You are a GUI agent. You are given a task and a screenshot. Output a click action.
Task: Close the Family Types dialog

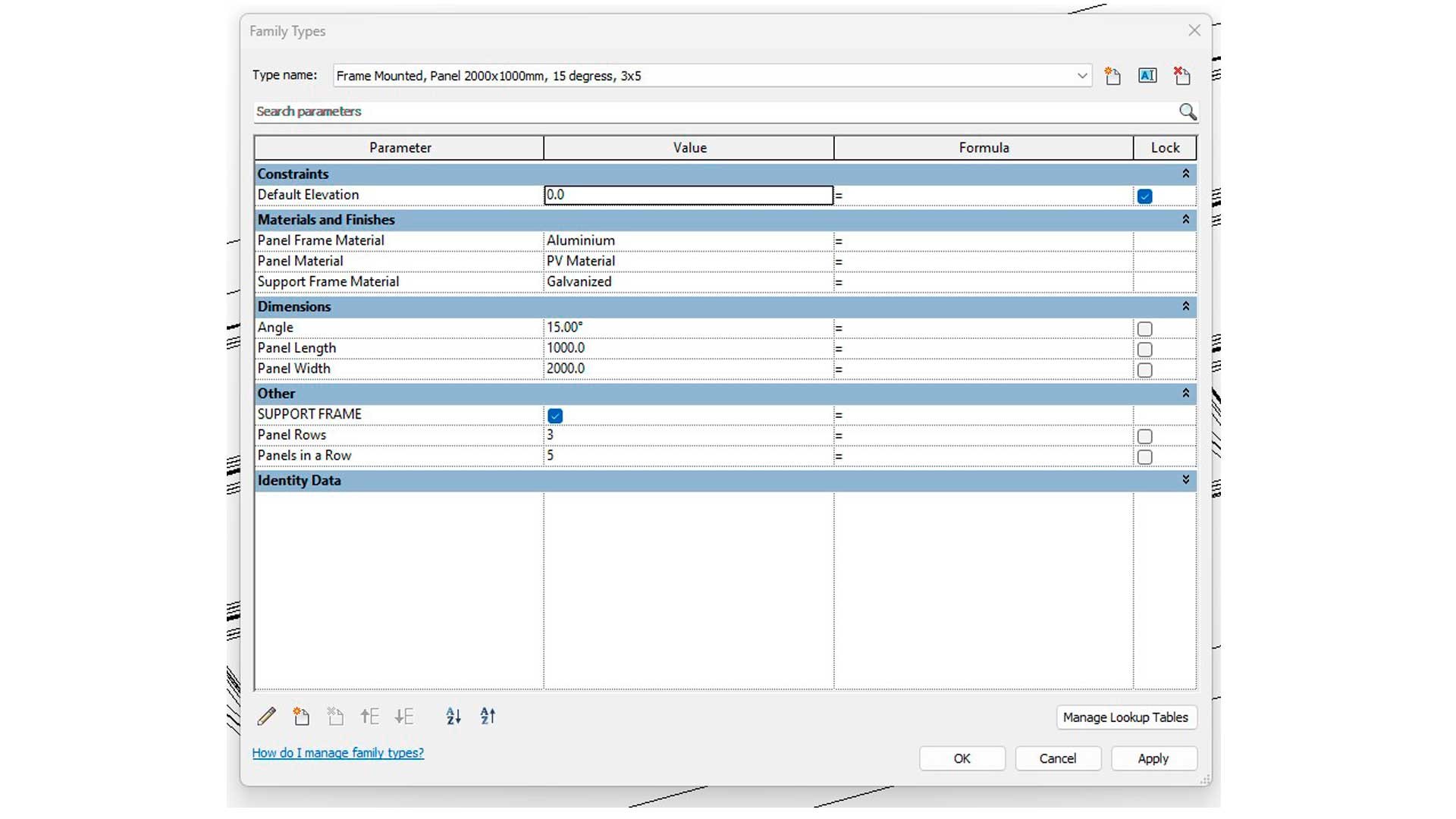click(1194, 30)
